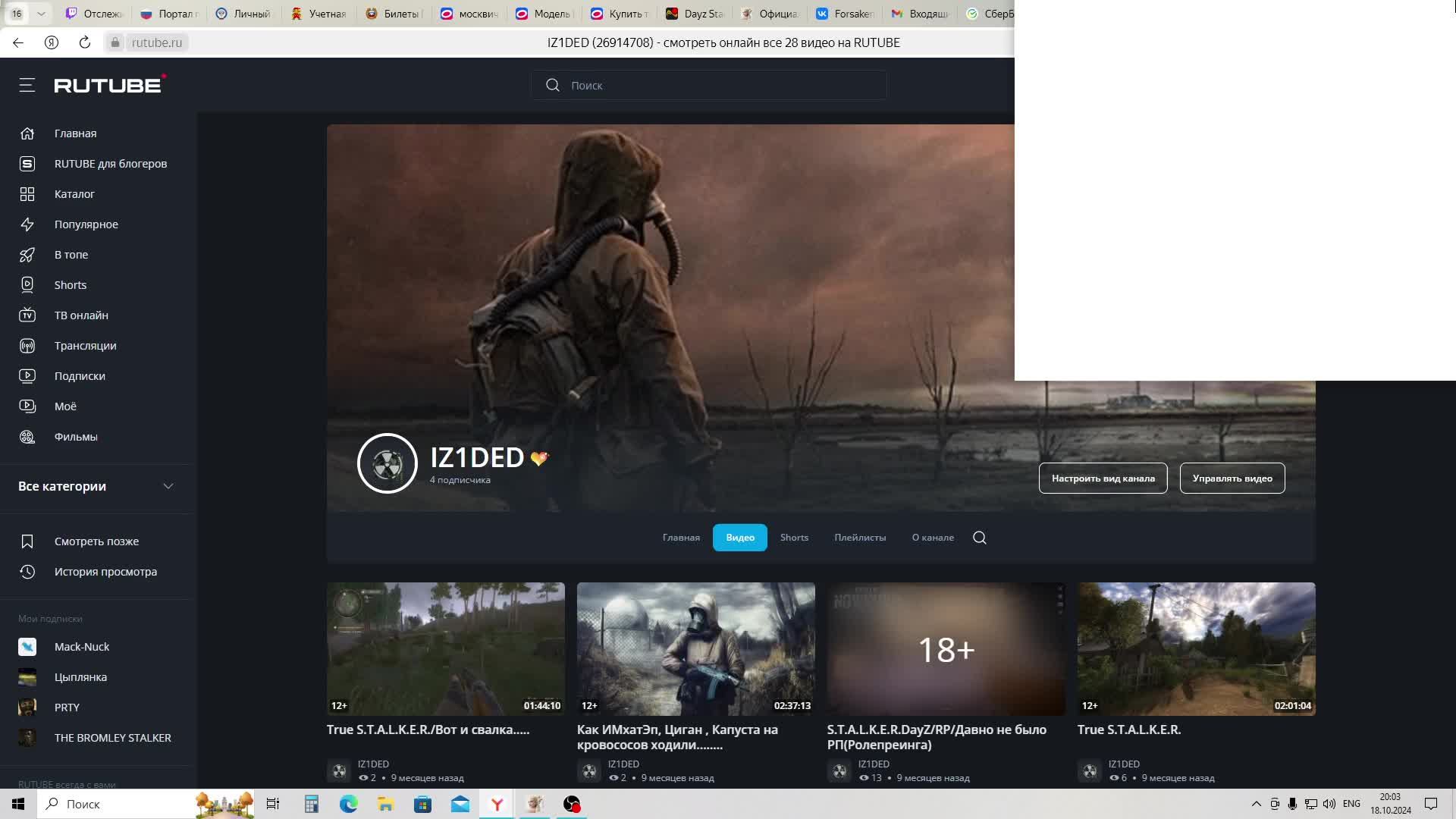
Task: Click the search magnifier icon in header
Action: point(553,85)
